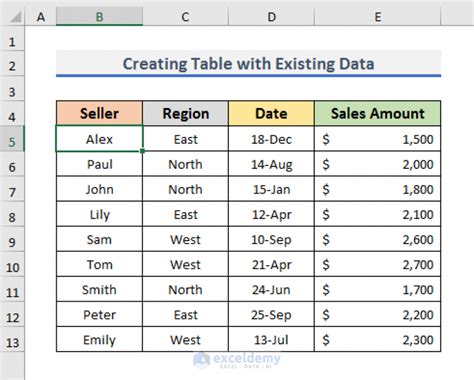
Task: Click Region cell in Peter's row
Action: point(185,315)
